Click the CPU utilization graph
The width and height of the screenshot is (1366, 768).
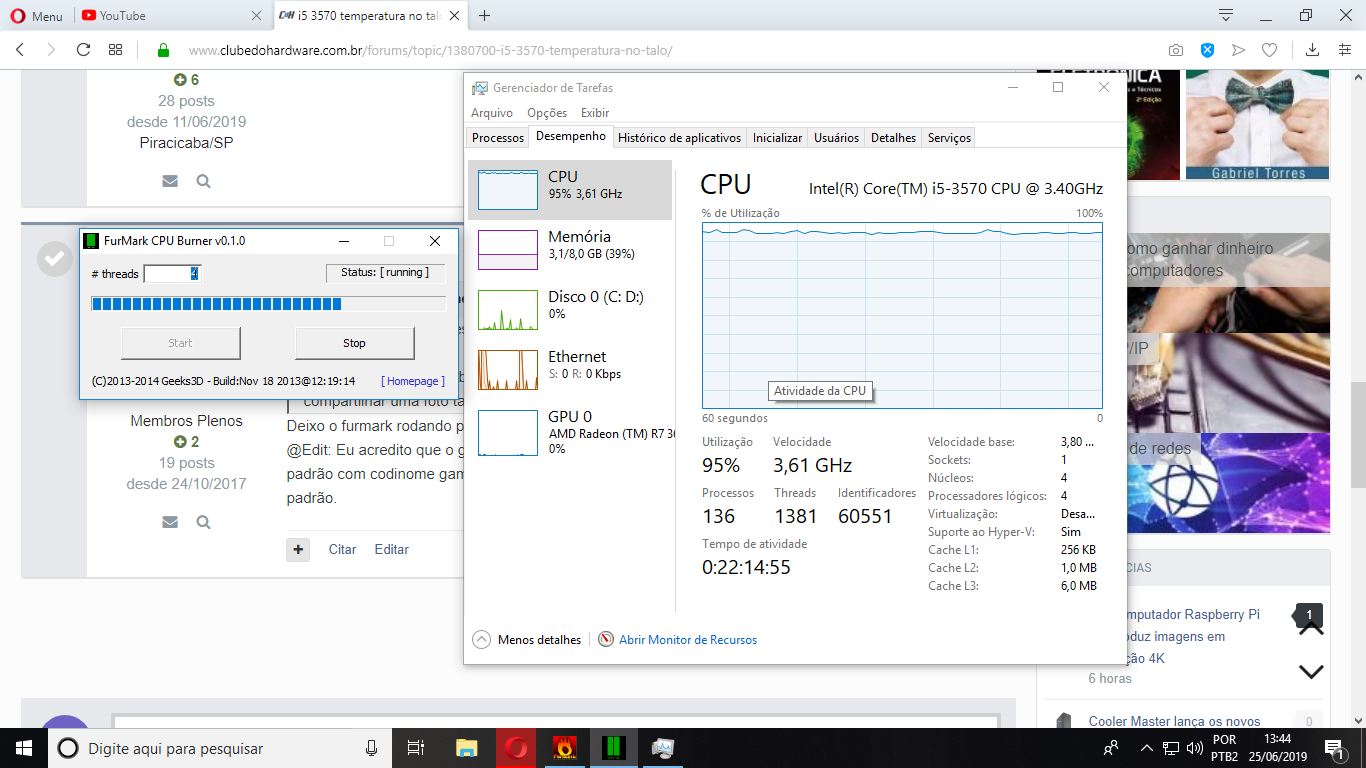(x=902, y=315)
